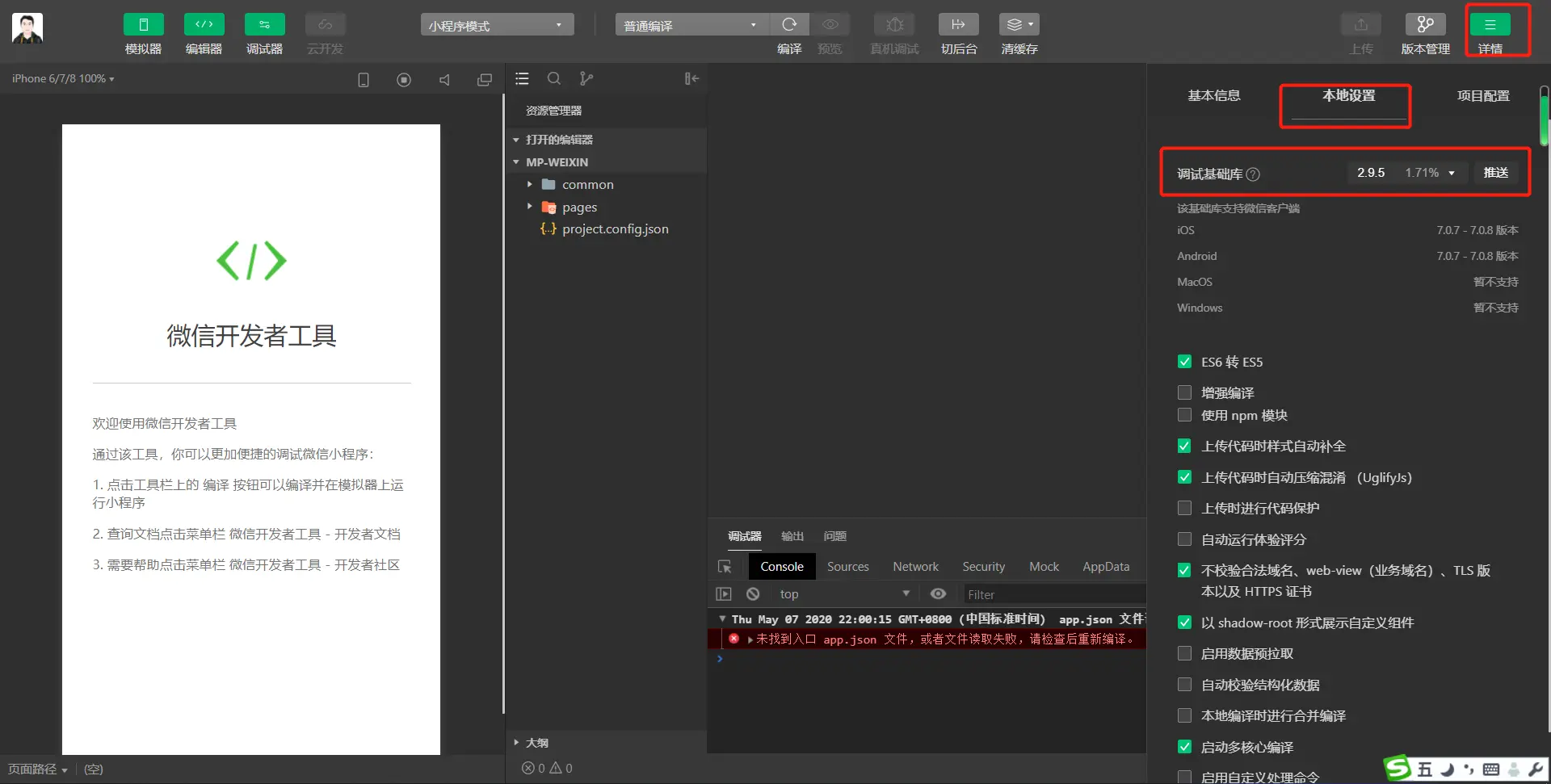Enable the 增强编译 checkbox
The height and width of the screenshot is (784, 1551).
tap(1184, 392)
